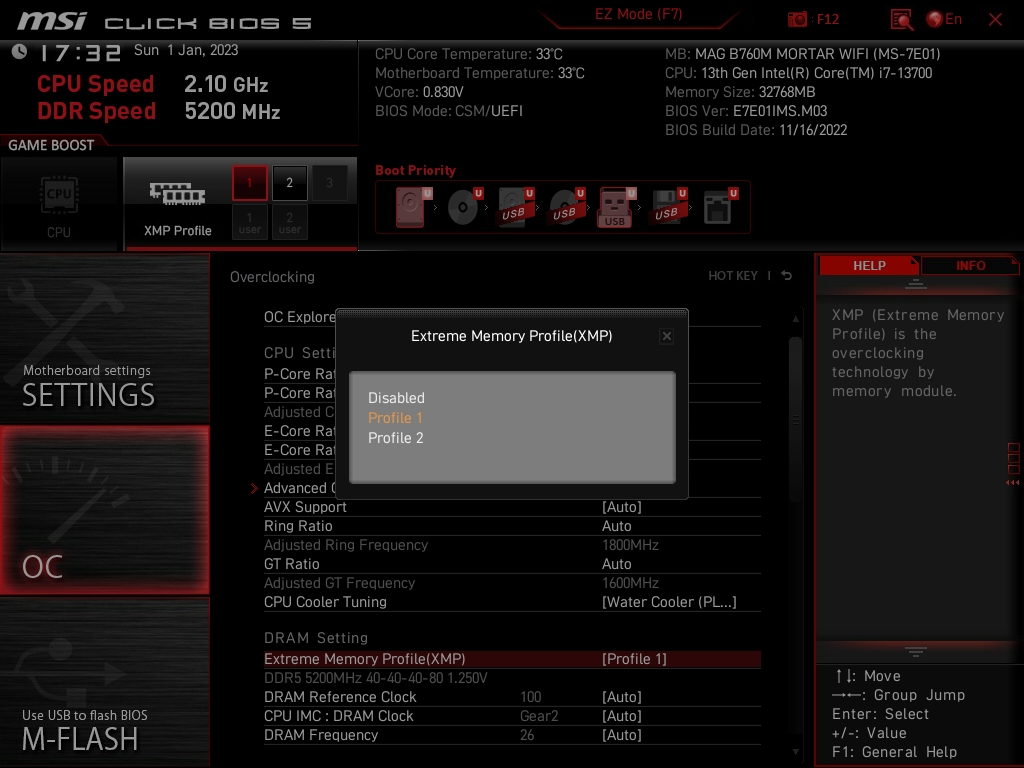
Task: Open DRAM Frequency [Auto] dropdown
Action: (x=622, y=735)
